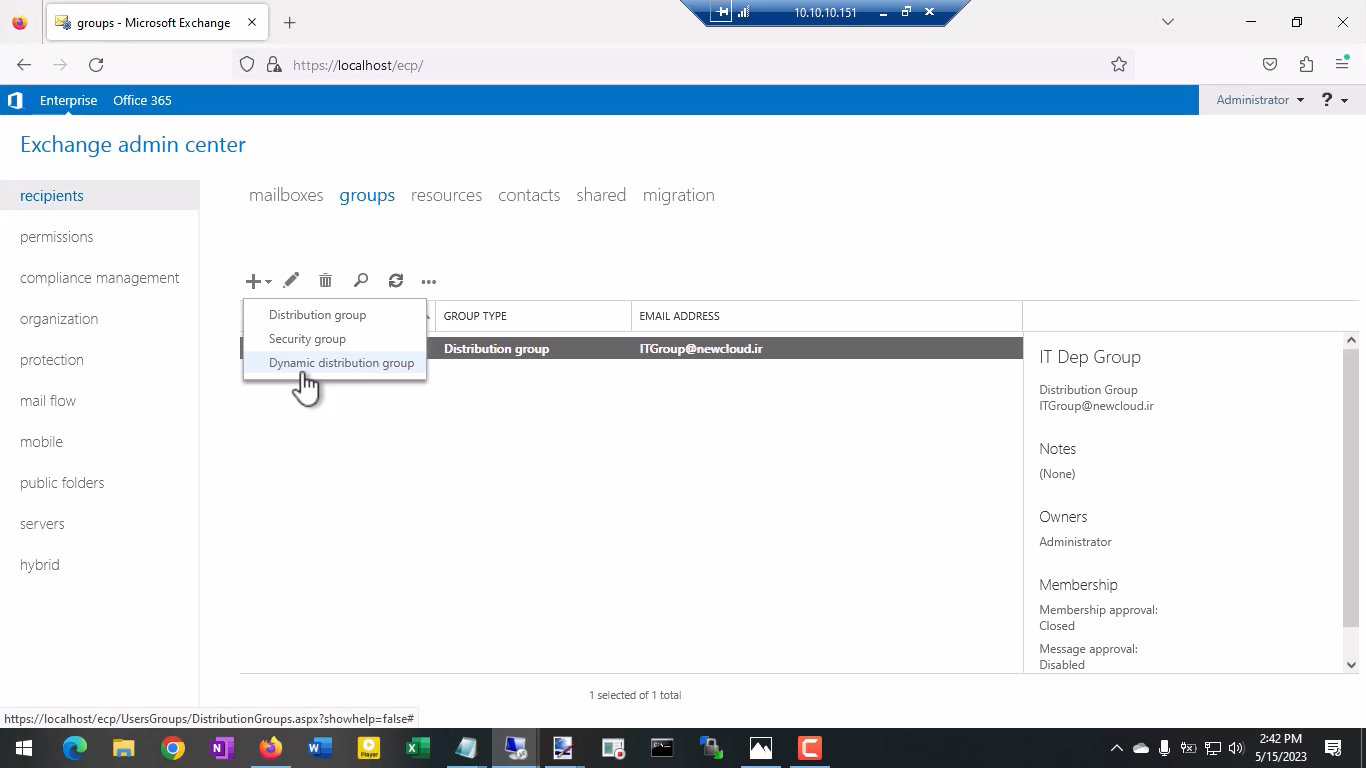Screen dimensions: 1366x768
Task: Sort by GROUP TYPE column header
Action: click(475, 316)
